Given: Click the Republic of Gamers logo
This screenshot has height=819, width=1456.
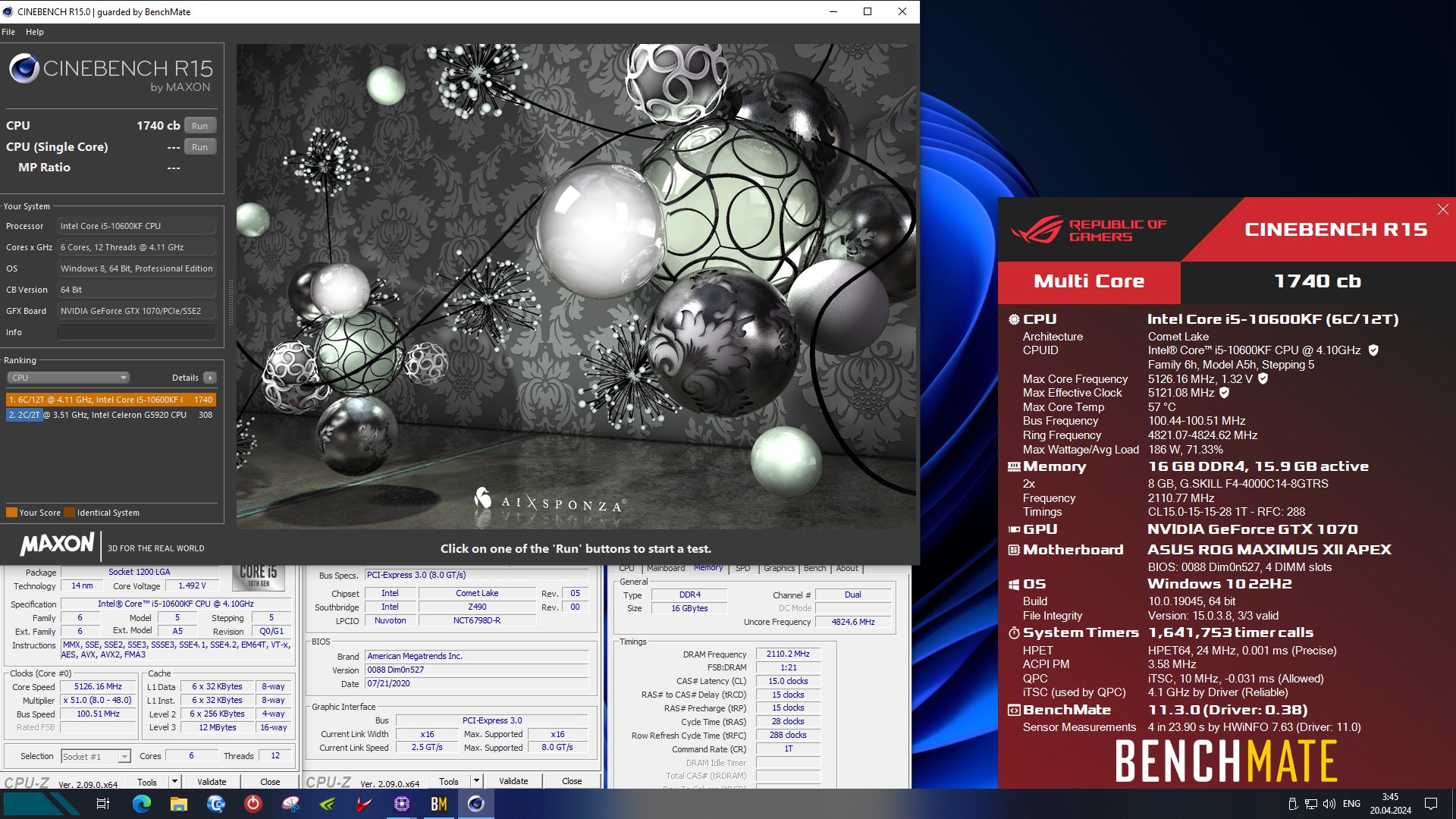Looking at the screenshot, I should (1089, 230).
